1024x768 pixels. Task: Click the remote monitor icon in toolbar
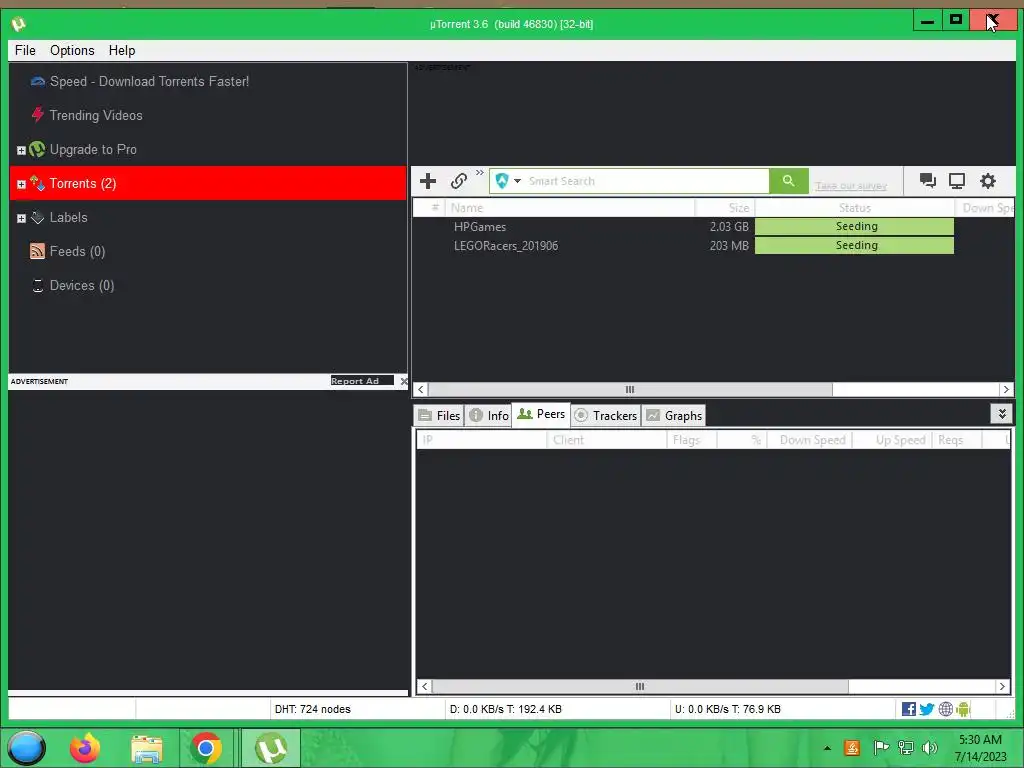[957, 181]
